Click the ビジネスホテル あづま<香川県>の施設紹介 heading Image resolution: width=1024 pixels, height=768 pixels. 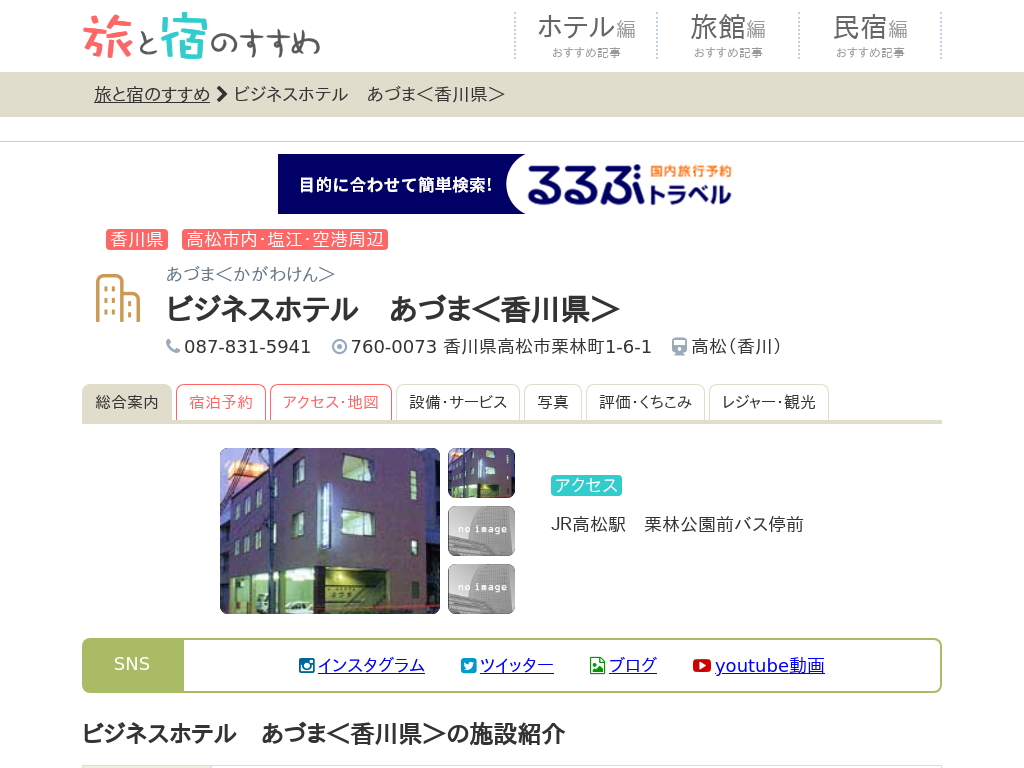tap(324, 734)
